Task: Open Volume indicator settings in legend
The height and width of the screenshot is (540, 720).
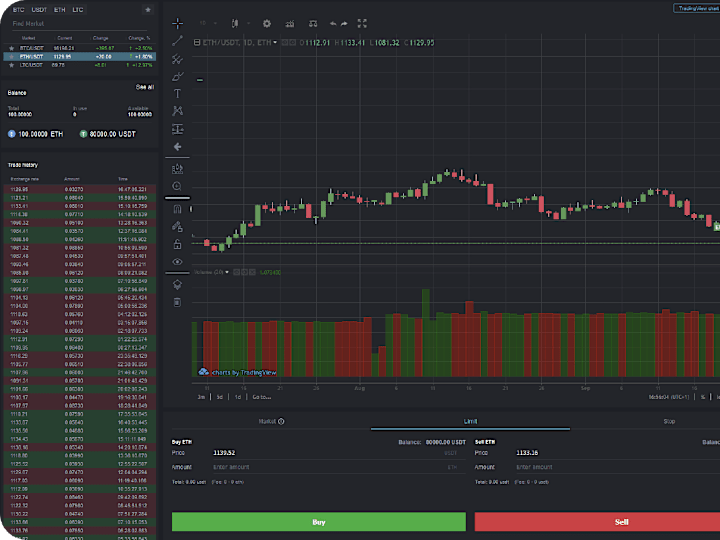Action: tap(244, 272)
